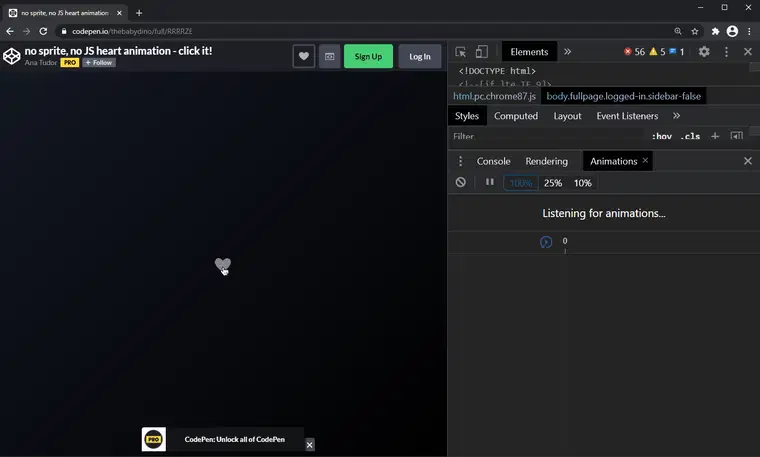Expand more DevTools panels next to Elements
The height and width of the screenshot is (457, 760).
click(x=568, y=52)
